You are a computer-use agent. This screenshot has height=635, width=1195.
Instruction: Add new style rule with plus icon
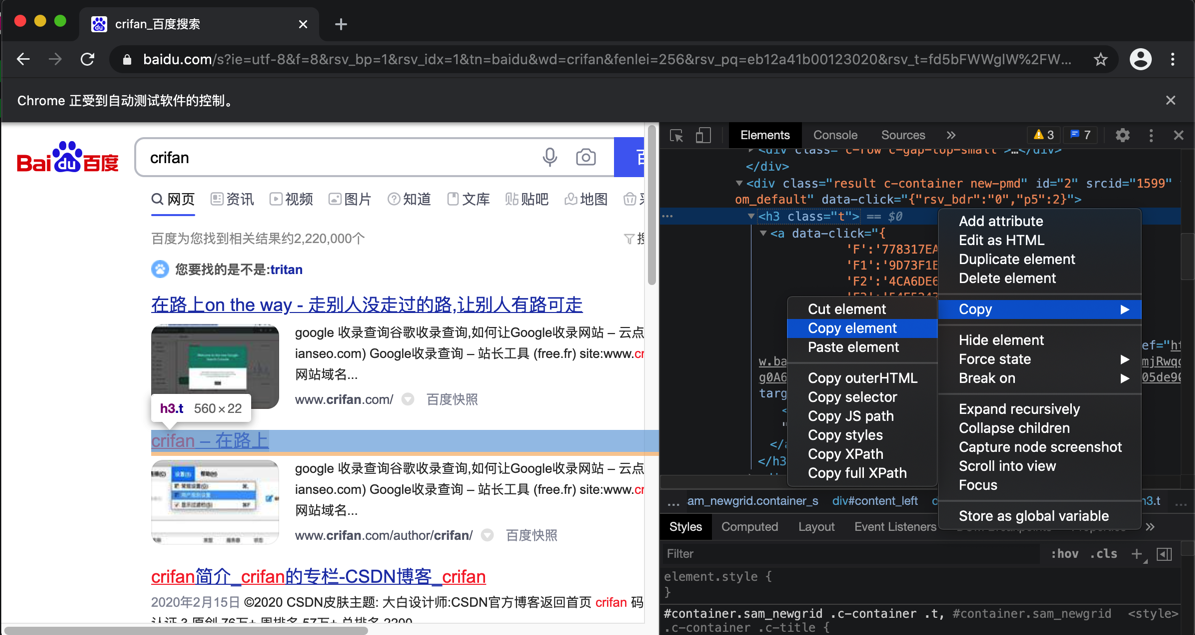coord(1136,554)
